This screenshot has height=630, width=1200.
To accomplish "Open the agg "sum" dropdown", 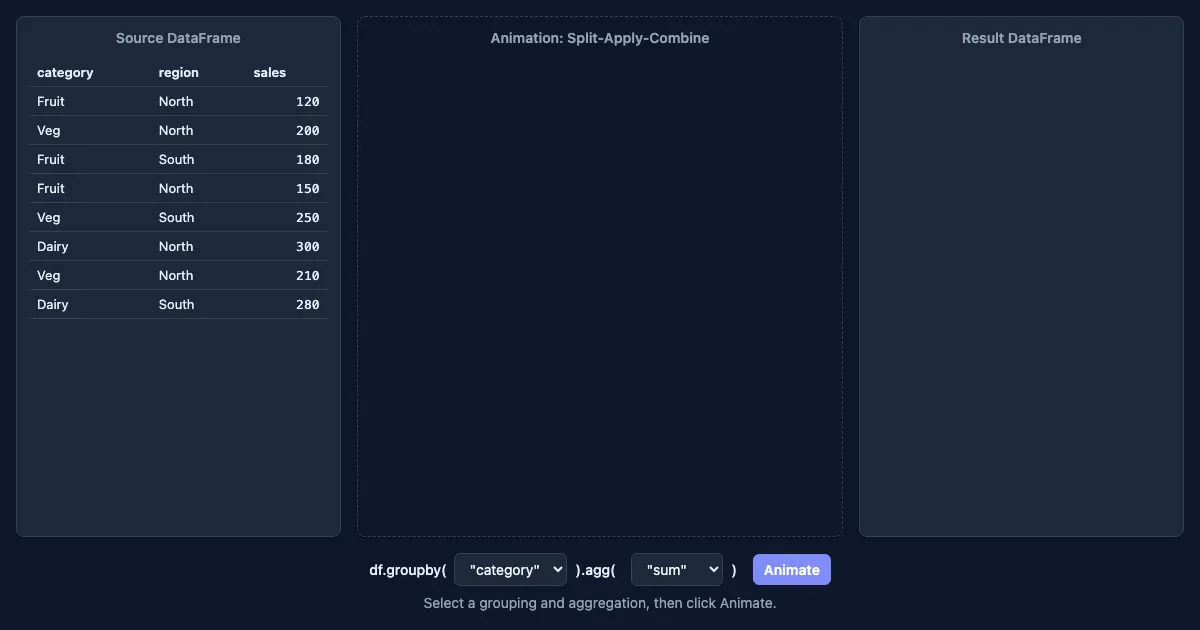I will pyautogui.click(x=676, y=570).
